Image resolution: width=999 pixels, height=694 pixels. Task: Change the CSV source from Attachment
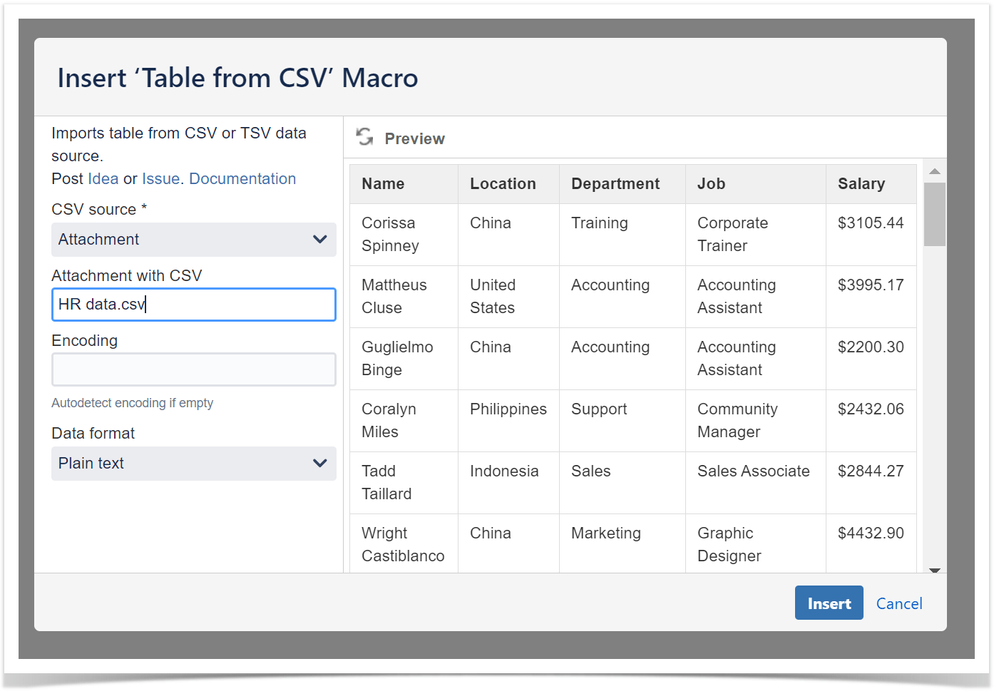193,240
